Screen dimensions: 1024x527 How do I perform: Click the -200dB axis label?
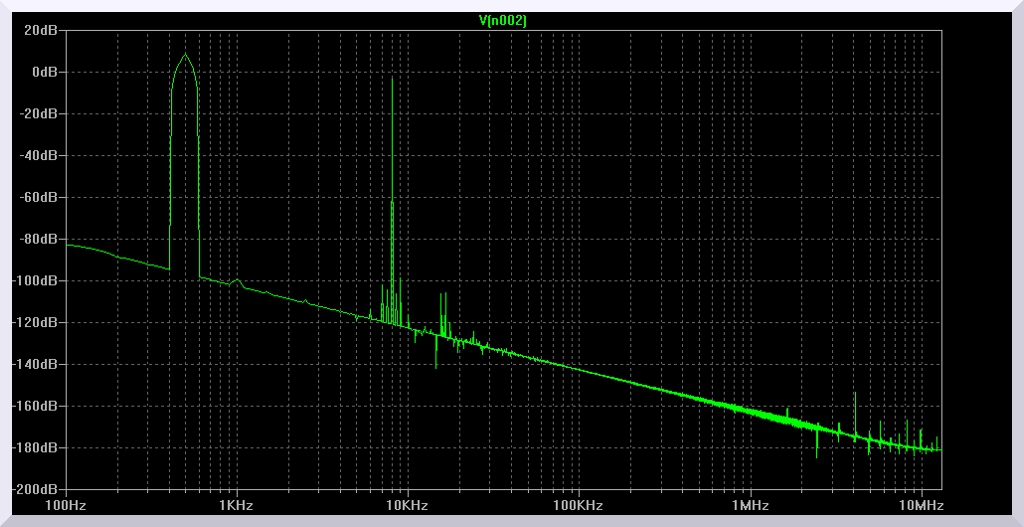[x=37, y=490]
